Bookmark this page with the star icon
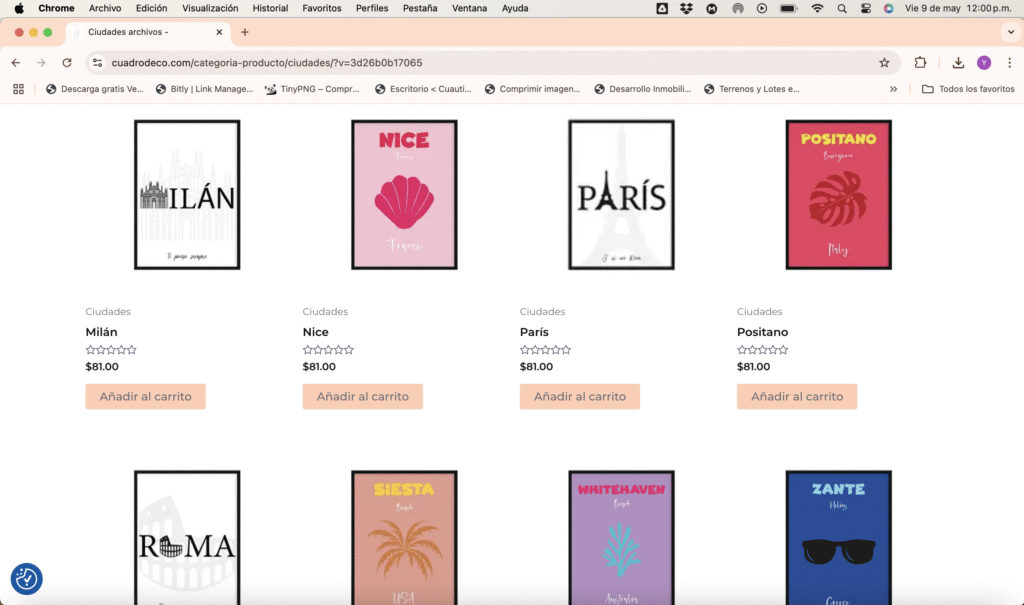 point(884,62)
